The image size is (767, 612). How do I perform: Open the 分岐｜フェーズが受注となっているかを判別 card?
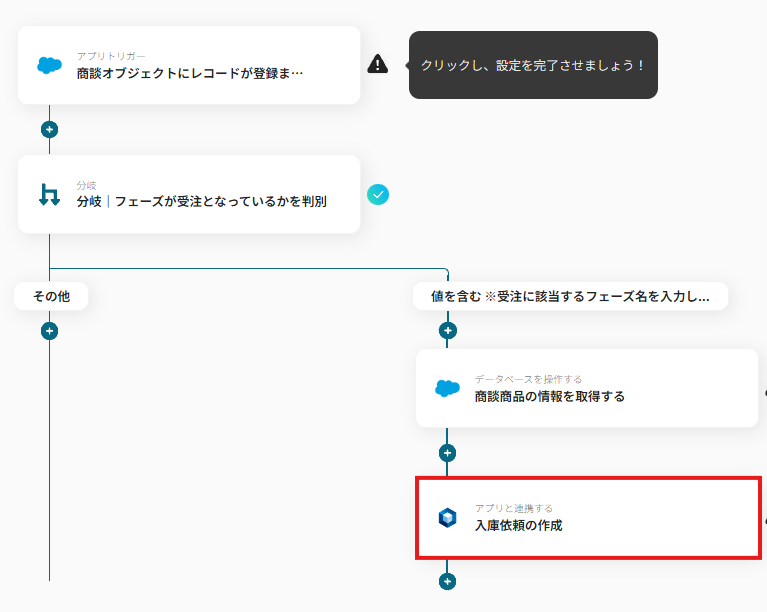pyautogui.click(x=189, y=194)
